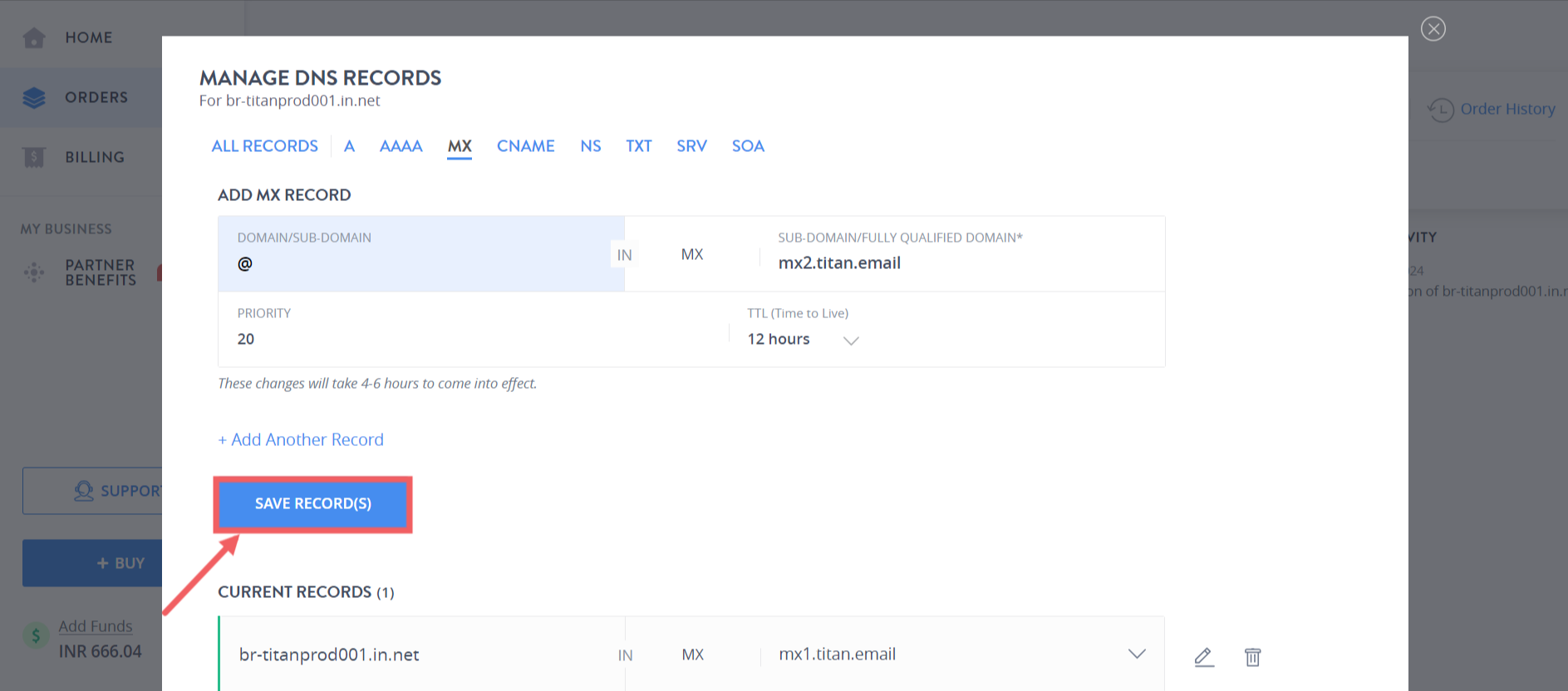Viewport: 1568px width, 691px height.
Task: Open the TTL 12 hours dropdown
Action: tap(803, 340)
